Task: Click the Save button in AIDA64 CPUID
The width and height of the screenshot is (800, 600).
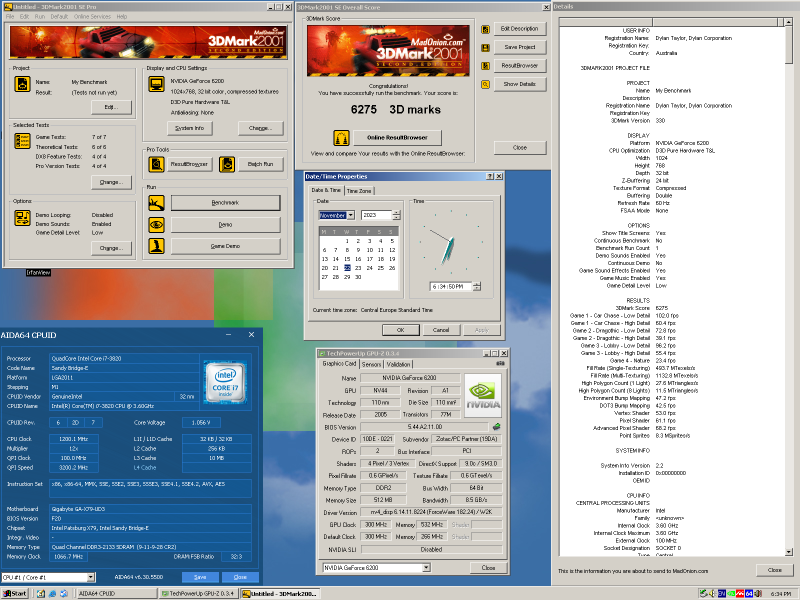Action: coord(200,577)
